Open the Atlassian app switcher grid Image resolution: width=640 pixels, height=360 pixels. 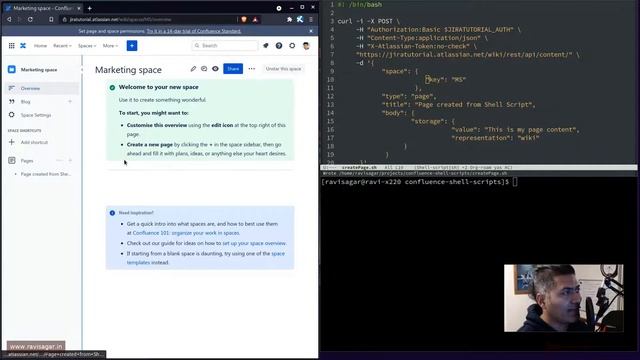tap(11, 46)
